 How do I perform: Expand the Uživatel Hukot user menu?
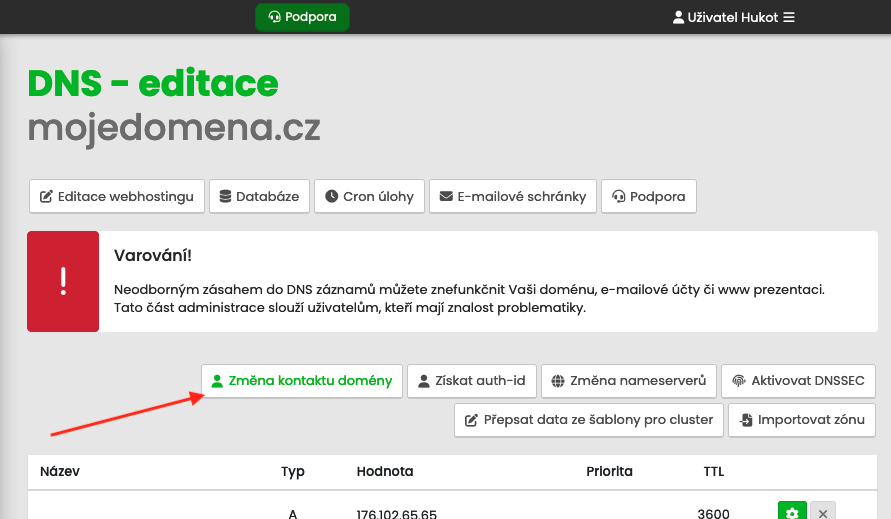[x=733, y=18]
